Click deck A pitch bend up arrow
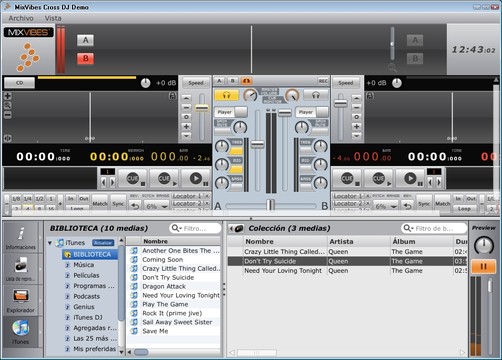 (x=186, y=98)
